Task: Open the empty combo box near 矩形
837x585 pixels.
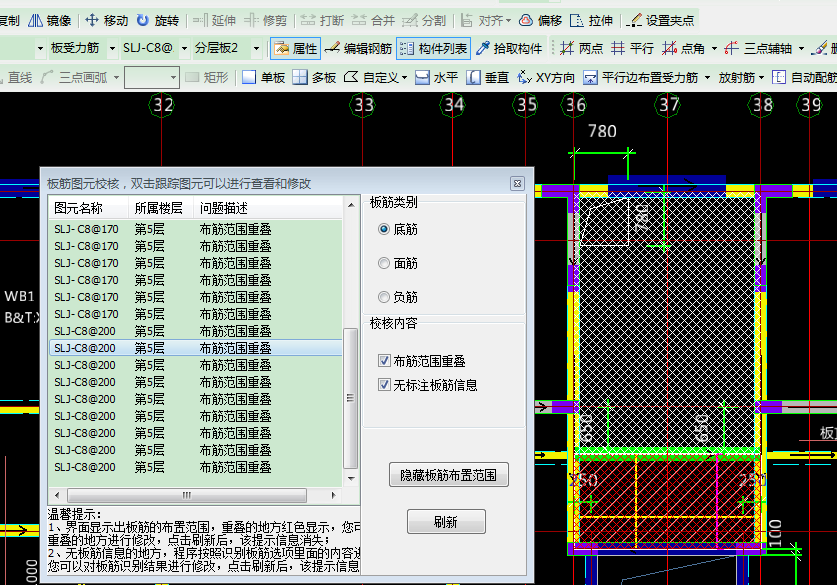Action: point(152,78)
